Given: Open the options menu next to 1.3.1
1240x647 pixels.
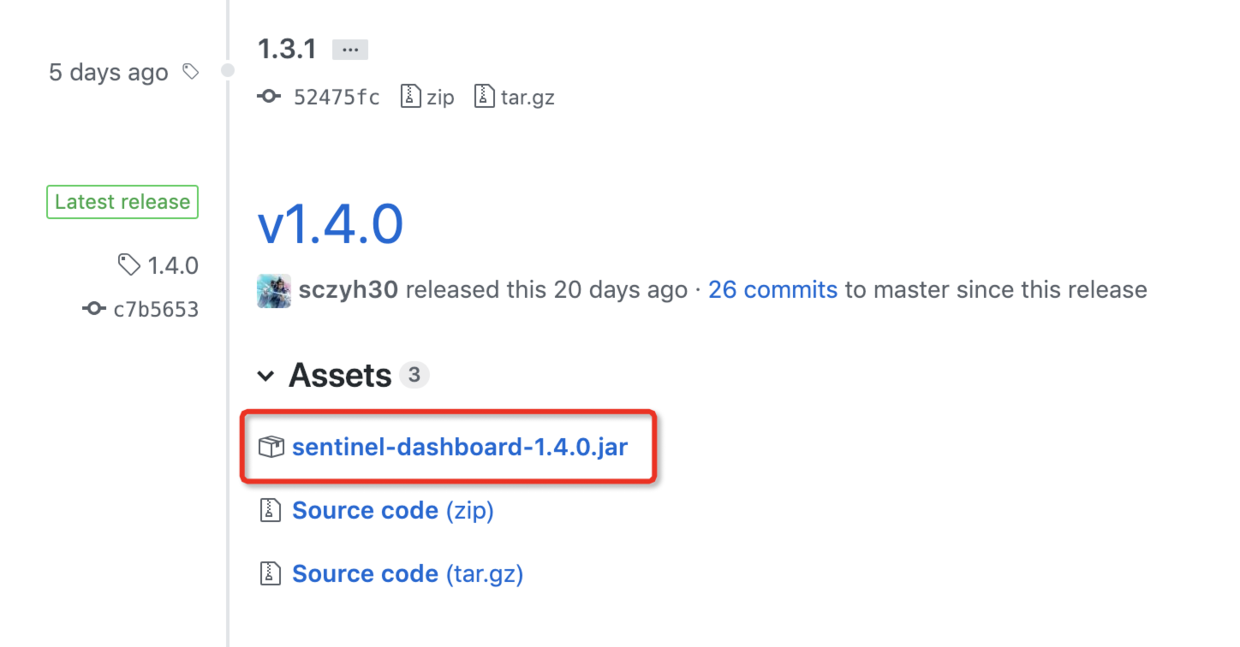Looking at the screenshot, I should tap(349, 48).
